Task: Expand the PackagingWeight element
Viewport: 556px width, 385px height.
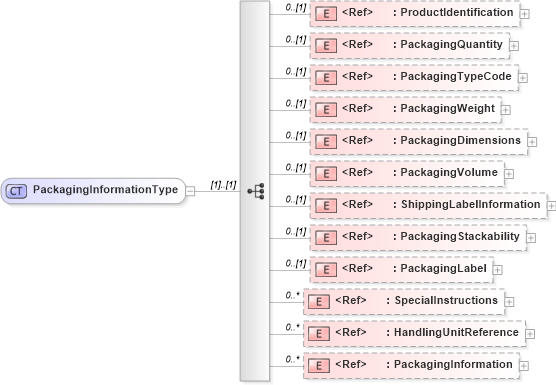Action: point(506,110)
